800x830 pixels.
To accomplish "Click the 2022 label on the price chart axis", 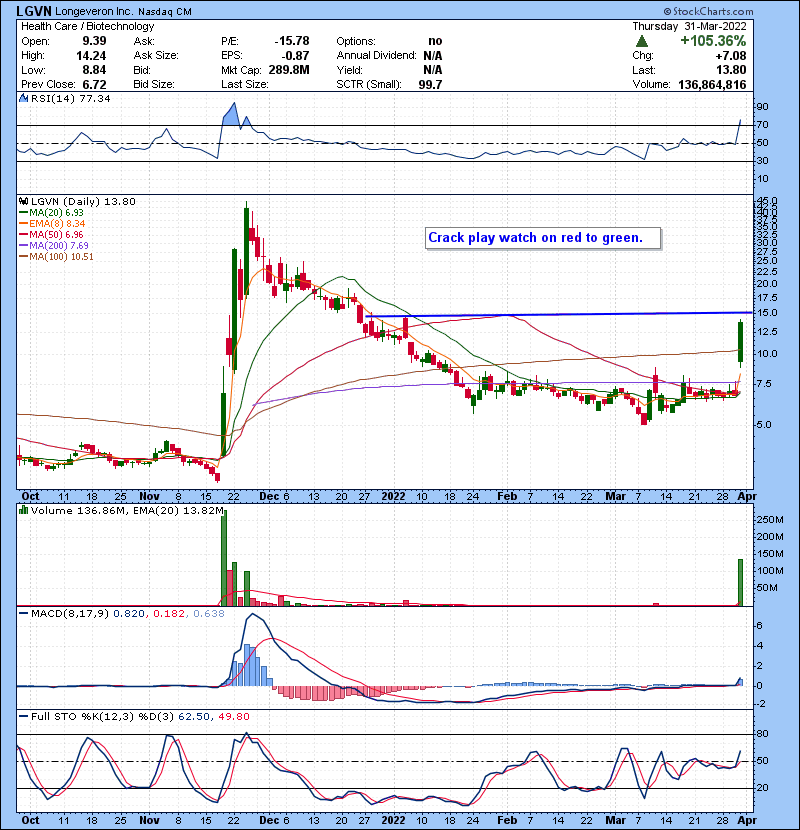I will pos(393,496).
